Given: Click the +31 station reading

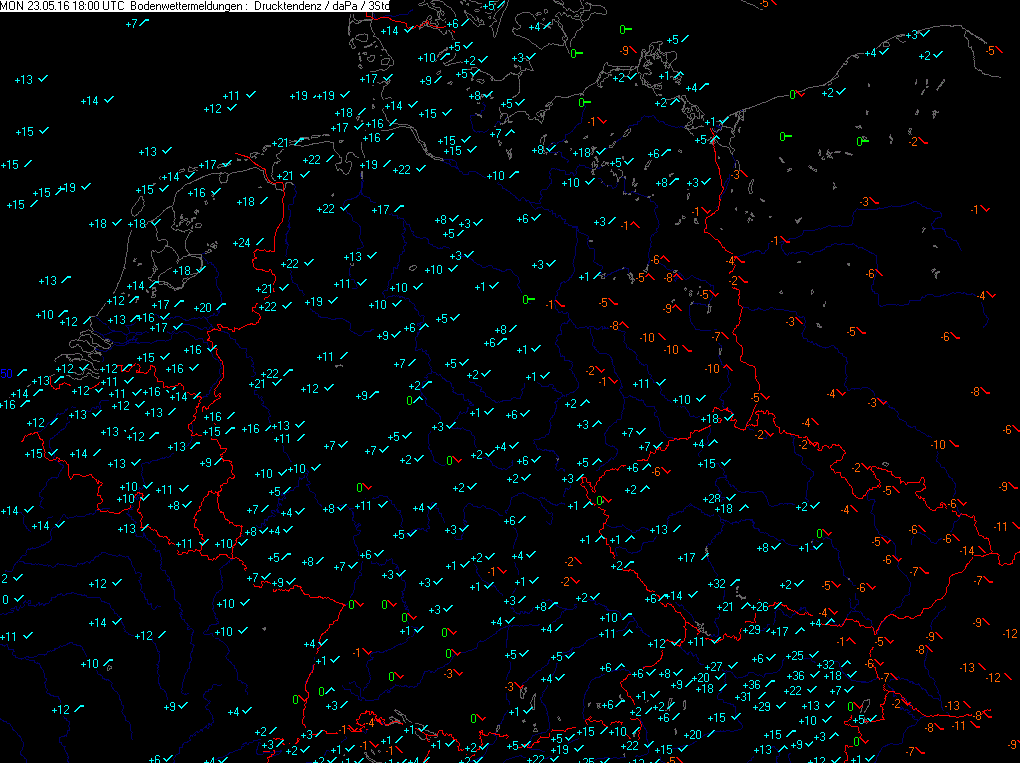Looking at the screenshot, I should [x=743, y=697].
